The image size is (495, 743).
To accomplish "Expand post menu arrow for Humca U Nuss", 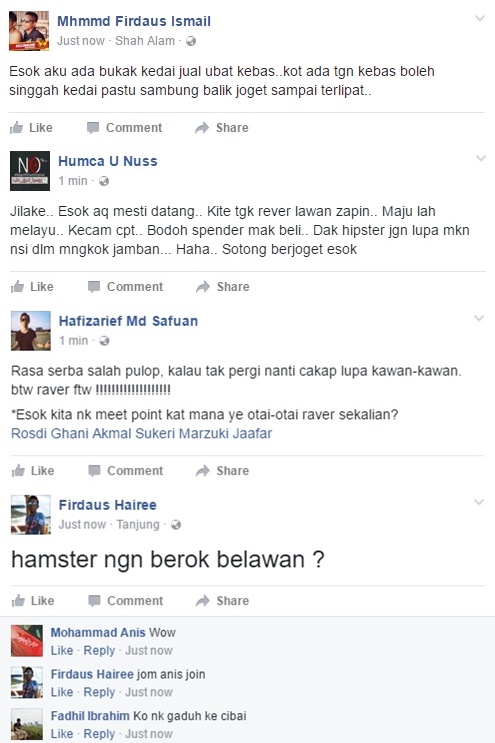I will tap(480, 158).
